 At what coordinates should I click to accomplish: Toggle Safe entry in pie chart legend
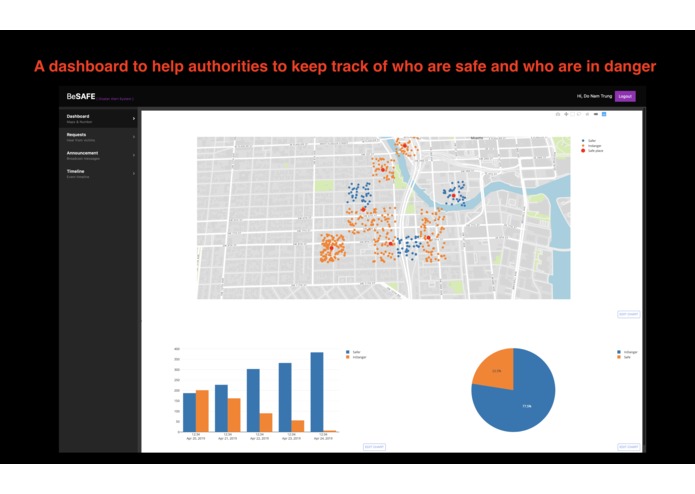[x=624, y=357]
